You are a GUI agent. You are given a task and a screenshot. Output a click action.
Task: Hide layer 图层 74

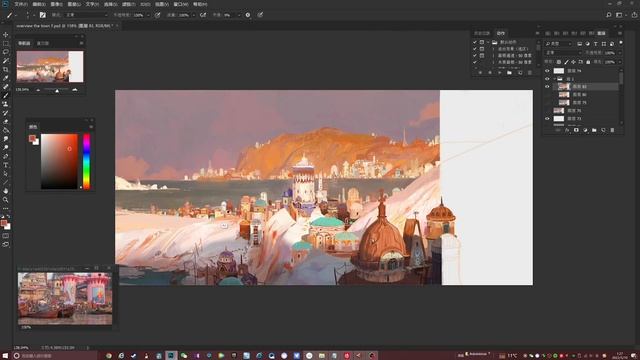tap(547, 71)
